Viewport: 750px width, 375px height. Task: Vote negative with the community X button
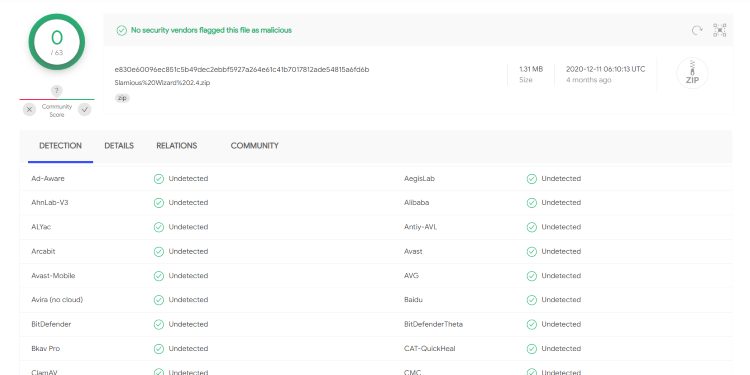pos(30,110)
